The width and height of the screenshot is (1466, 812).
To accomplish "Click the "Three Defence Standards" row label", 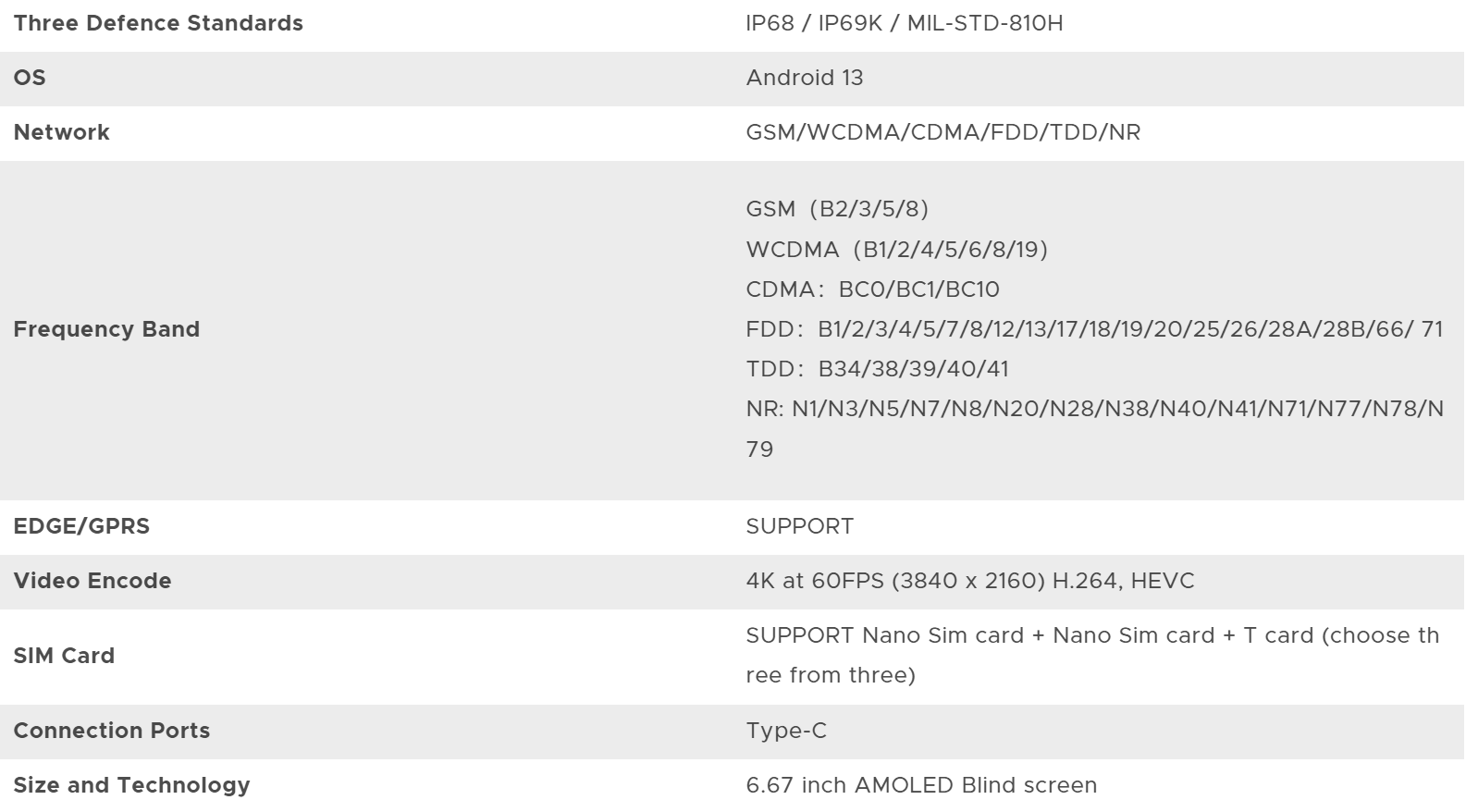I will 158,23.
